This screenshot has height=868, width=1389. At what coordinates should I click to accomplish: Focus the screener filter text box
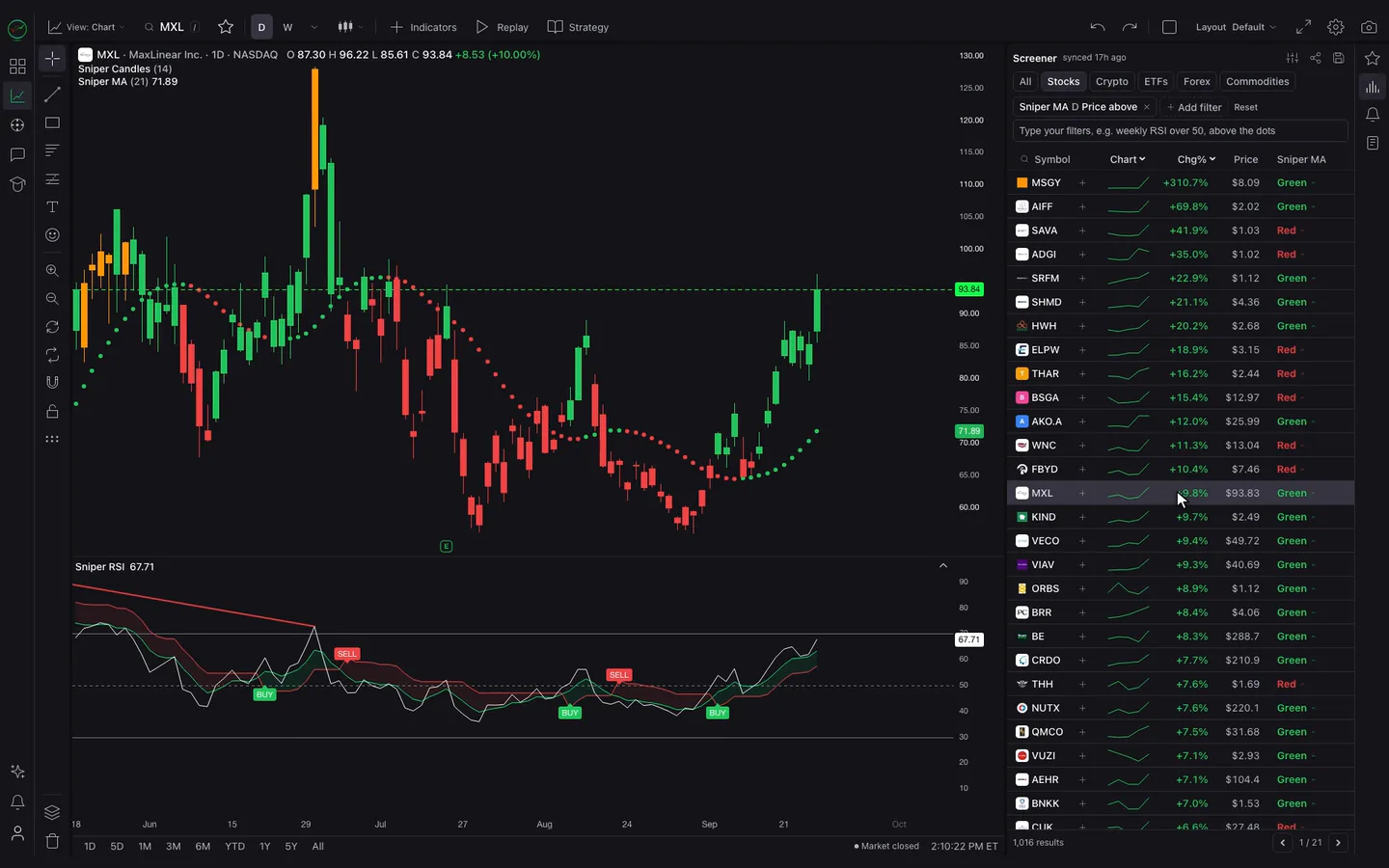click(x=1180, y=131)
